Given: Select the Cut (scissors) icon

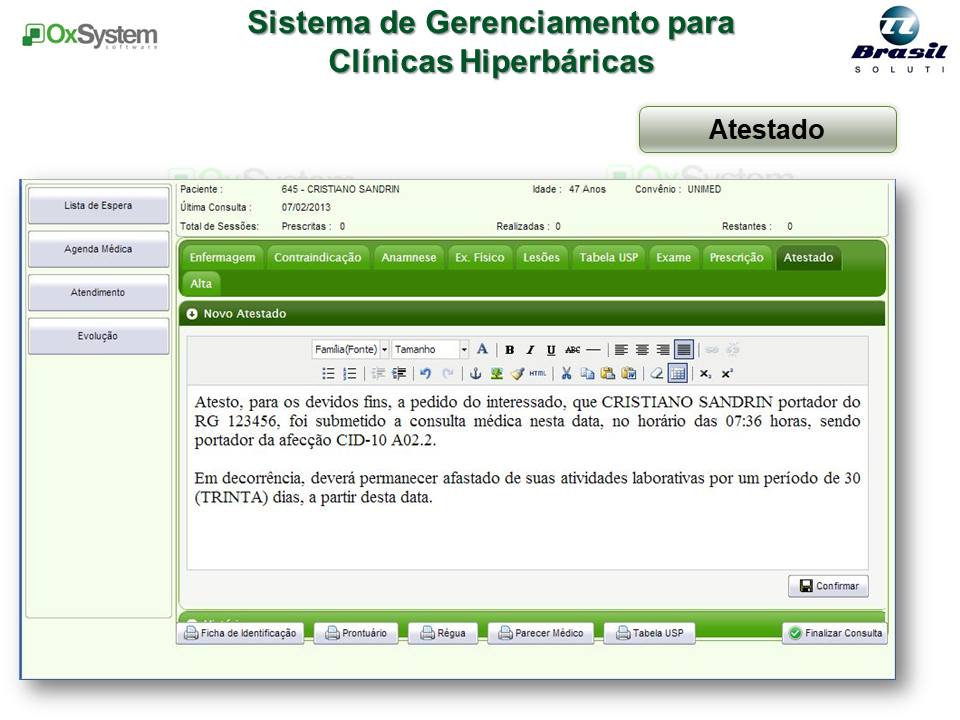Looking at the screenshot, I should tap(566, 374).
